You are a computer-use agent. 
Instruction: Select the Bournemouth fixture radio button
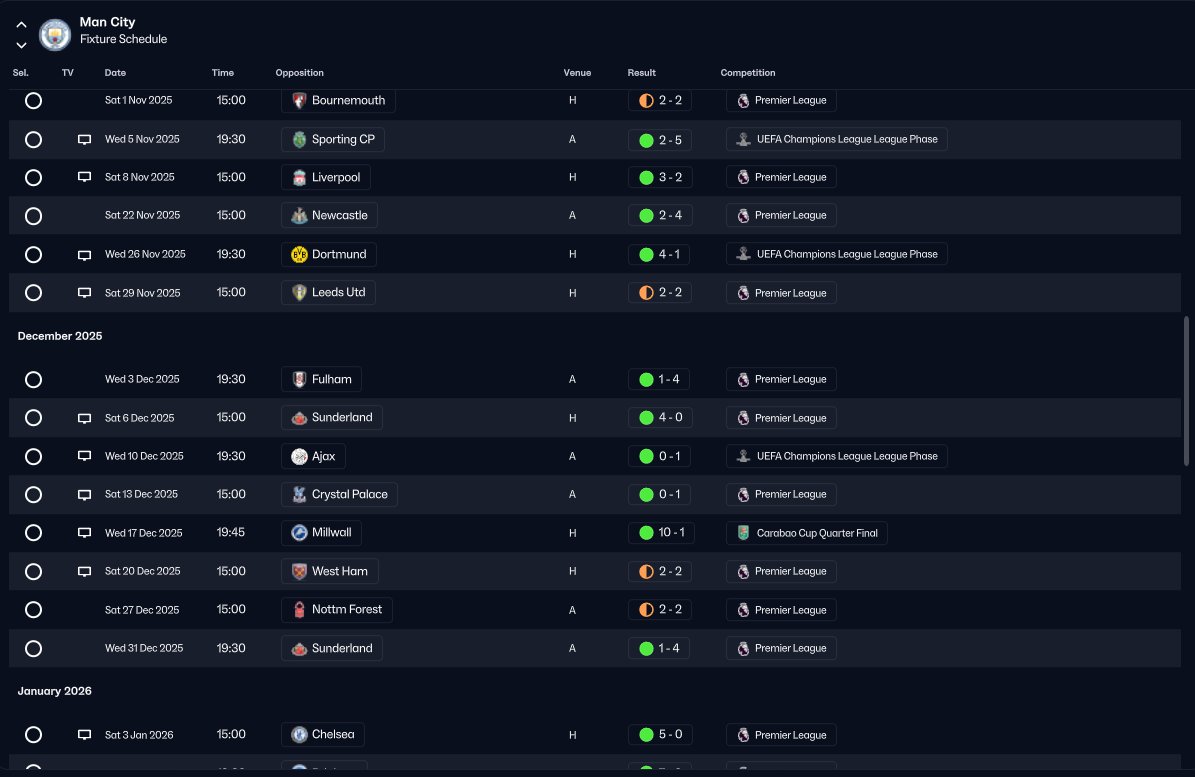34,101
